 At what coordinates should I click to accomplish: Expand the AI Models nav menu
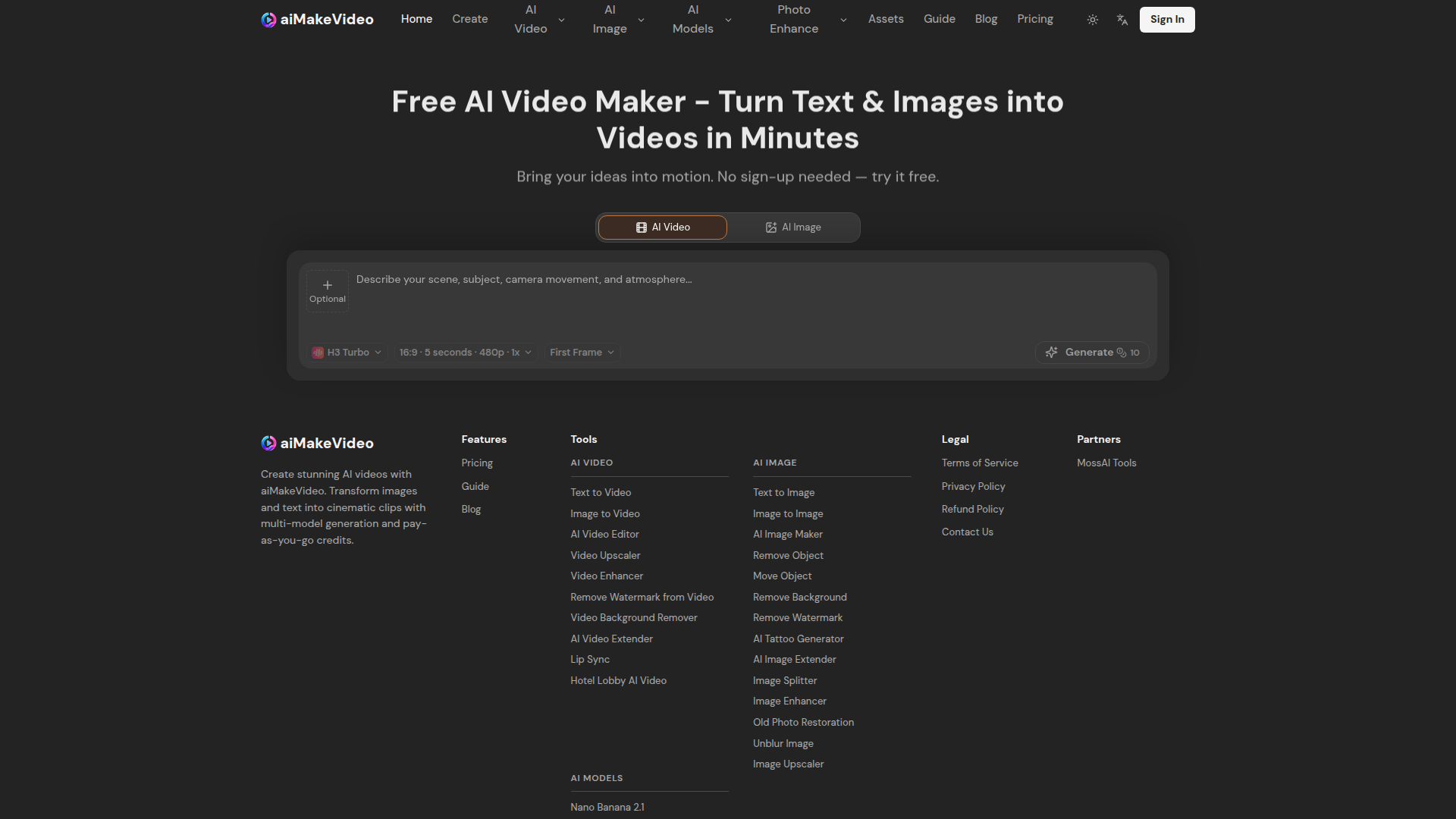click(x=701, y=19)
